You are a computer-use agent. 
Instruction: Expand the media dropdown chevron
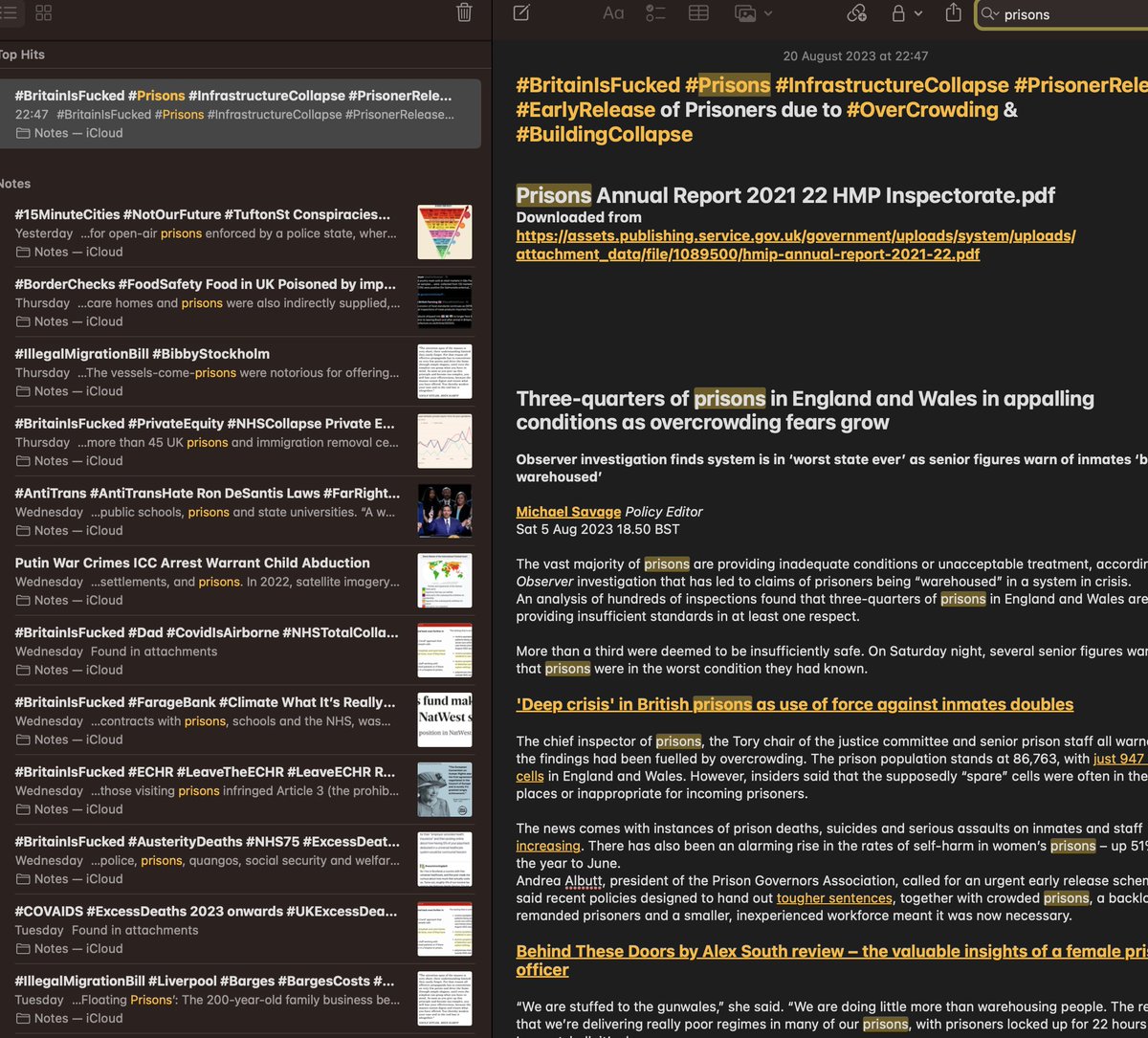768,13
